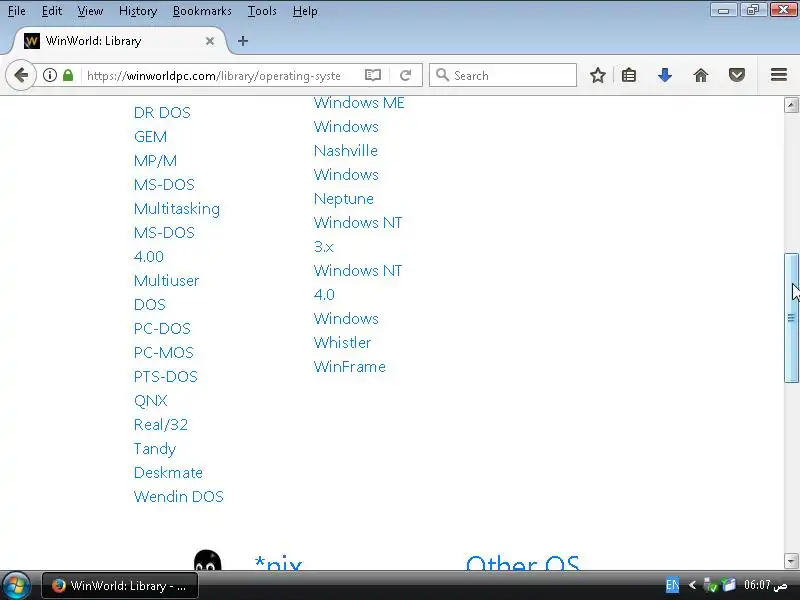Open the Firefox hamburger menu

pyautogui.click(x=779, y=75)
